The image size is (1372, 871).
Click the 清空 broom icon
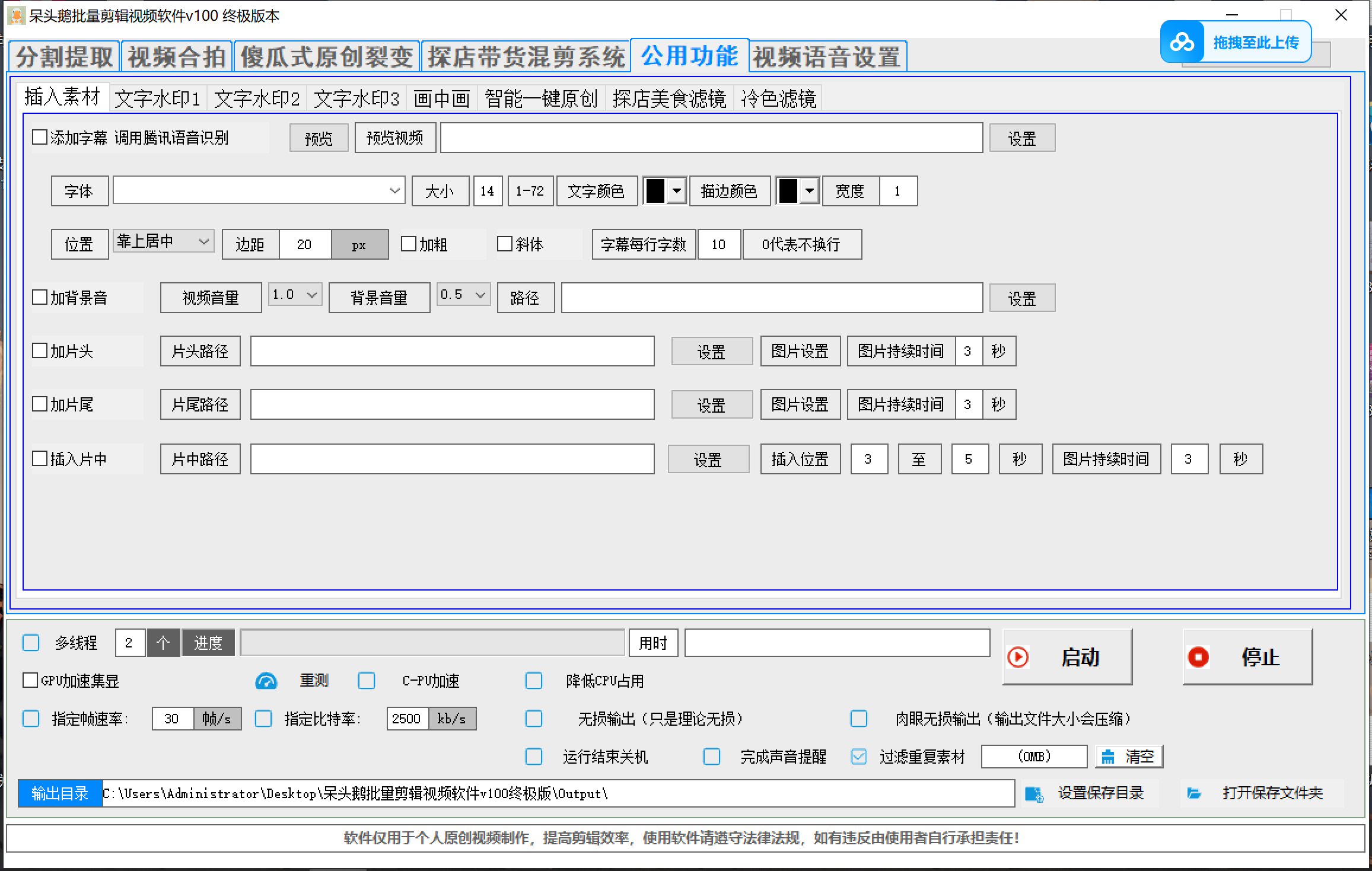click(x=1108, y=757)
